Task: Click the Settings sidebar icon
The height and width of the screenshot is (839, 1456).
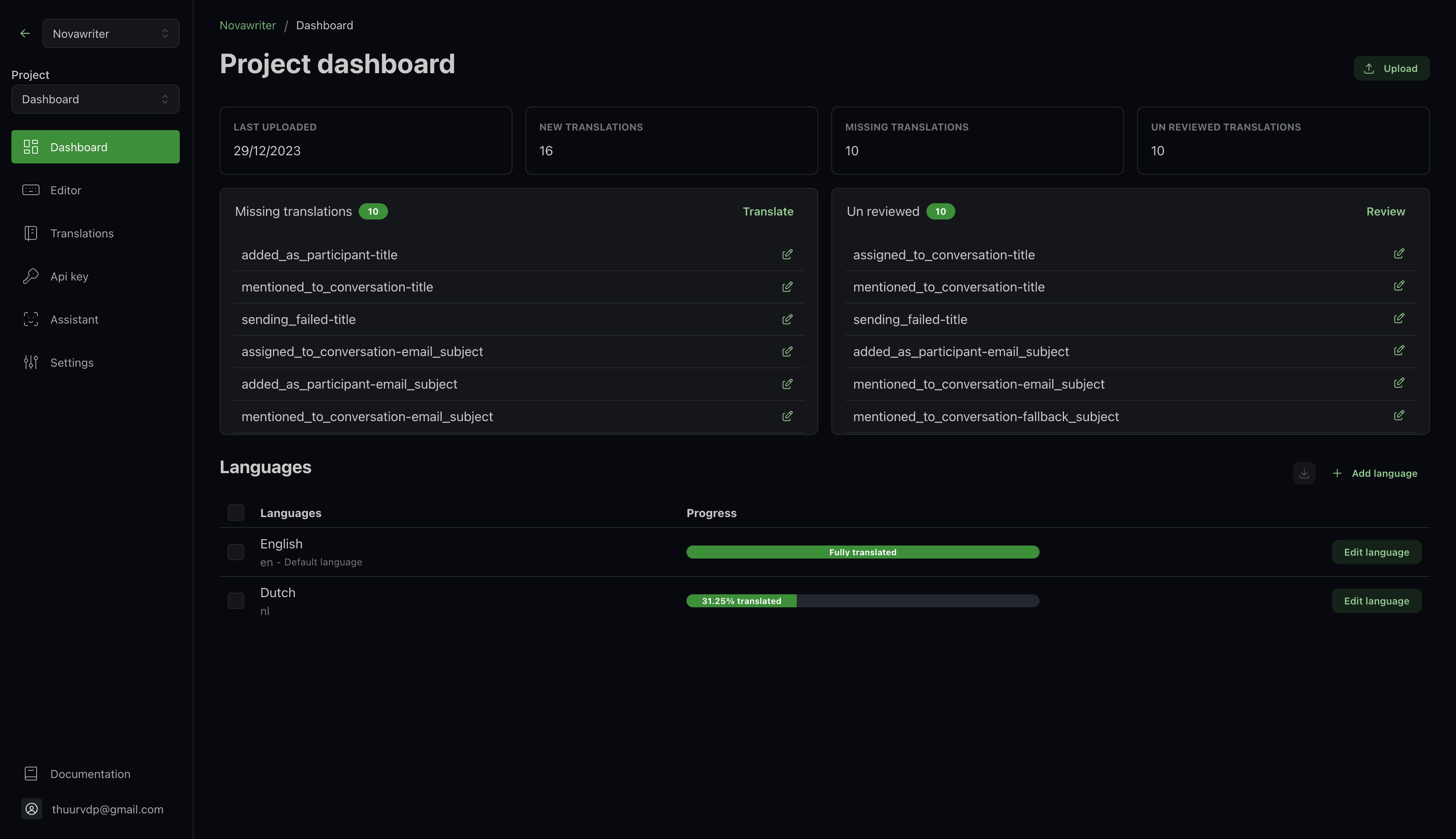Action: (x=31, y=363)
